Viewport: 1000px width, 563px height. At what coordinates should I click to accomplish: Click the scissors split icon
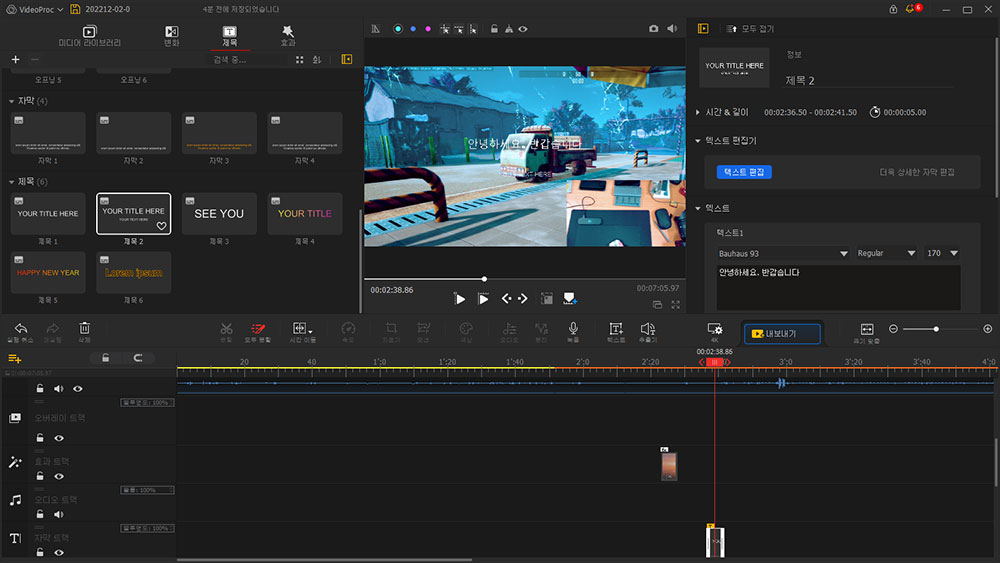pyautogui.click(x=226, y=328)
